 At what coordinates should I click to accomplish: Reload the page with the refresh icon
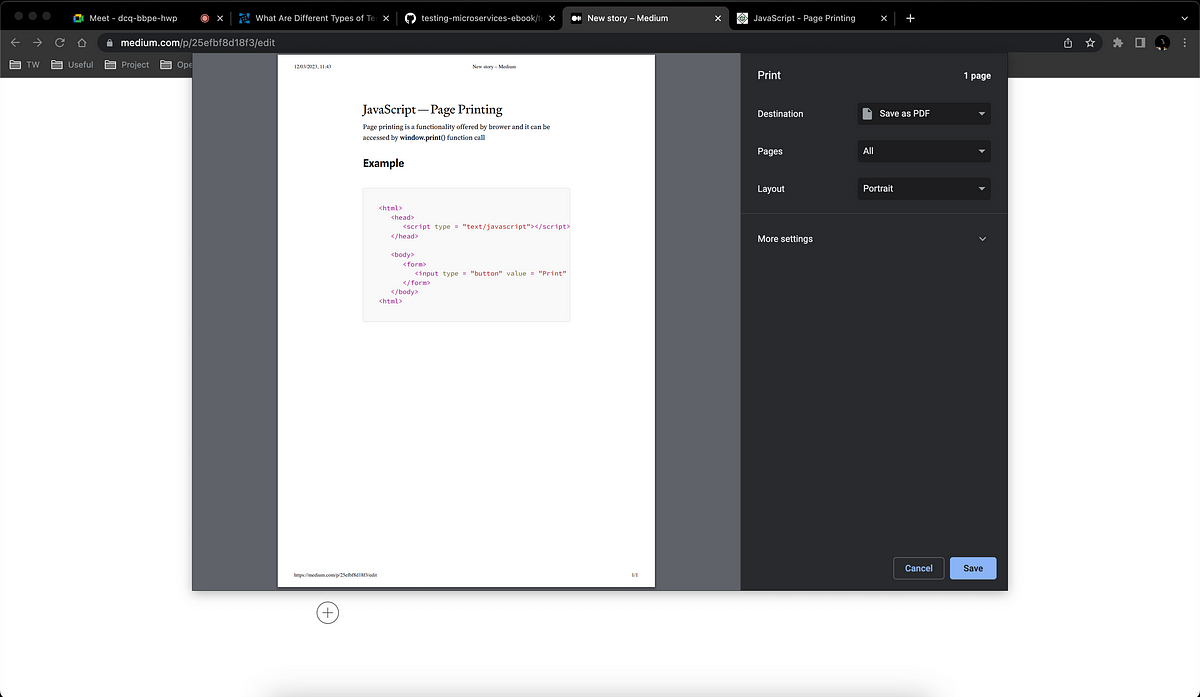(x=60, y=43)
